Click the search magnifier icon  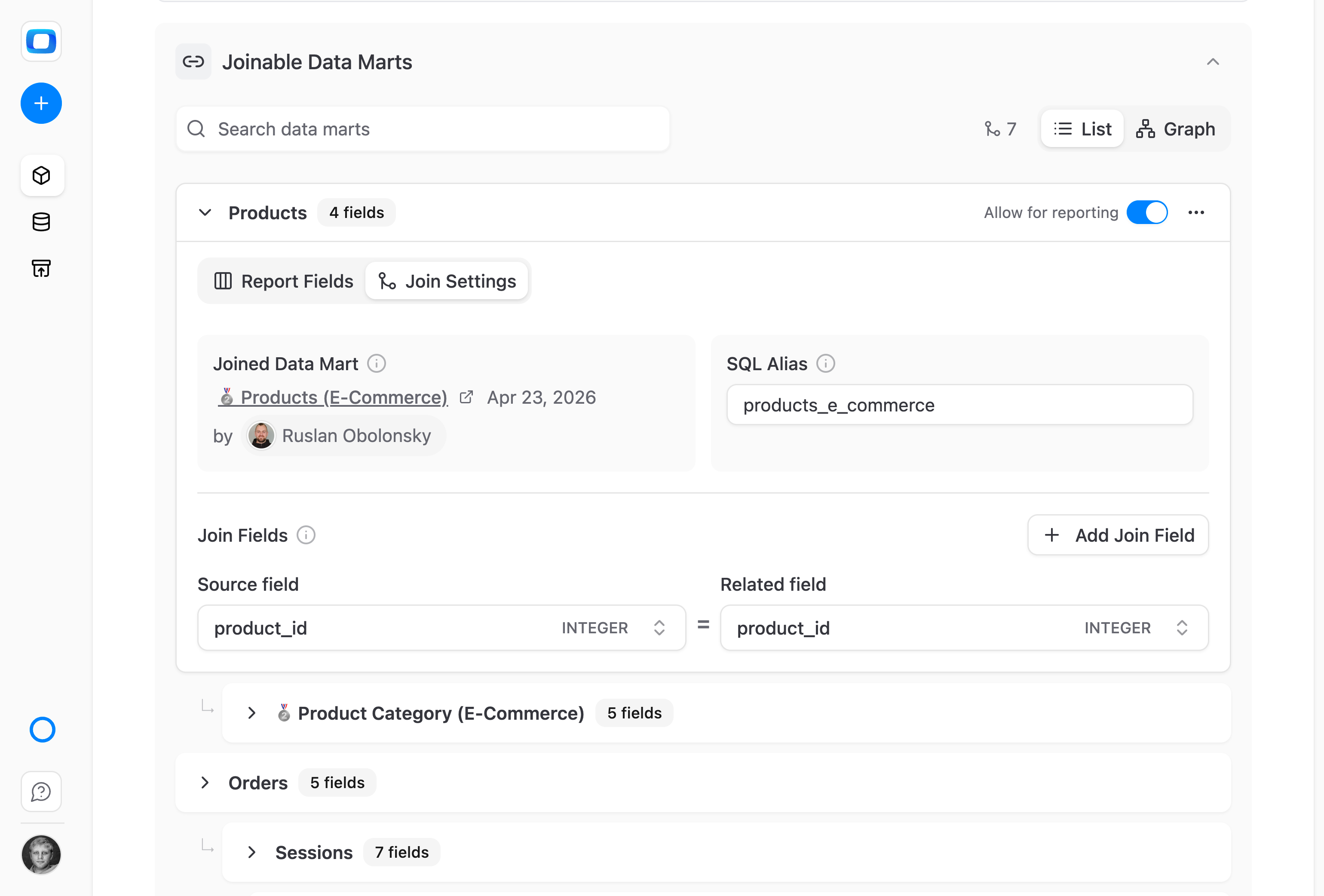click(196, 129)
